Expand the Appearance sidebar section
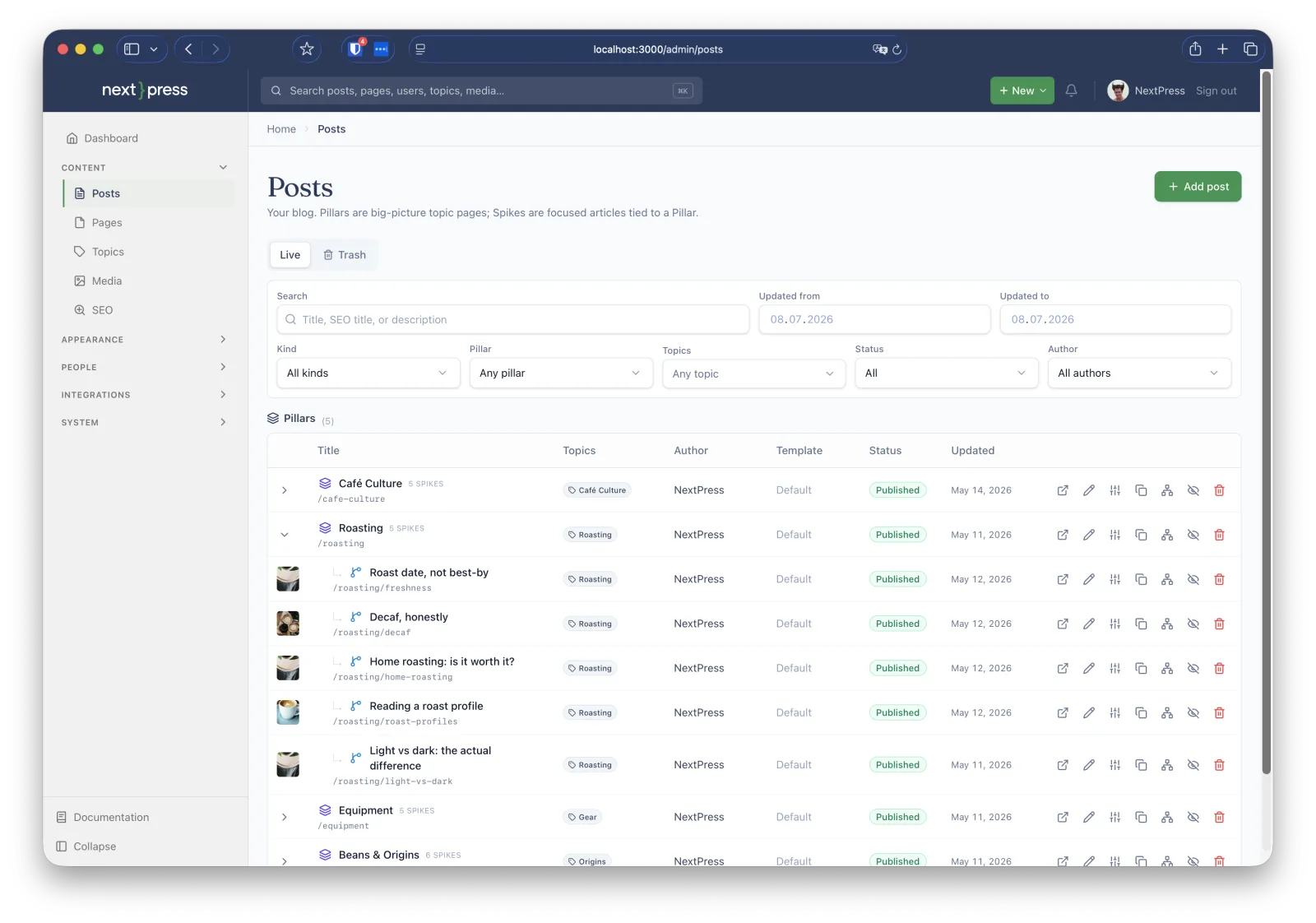Screen dimensions: 1316x923 145,340
